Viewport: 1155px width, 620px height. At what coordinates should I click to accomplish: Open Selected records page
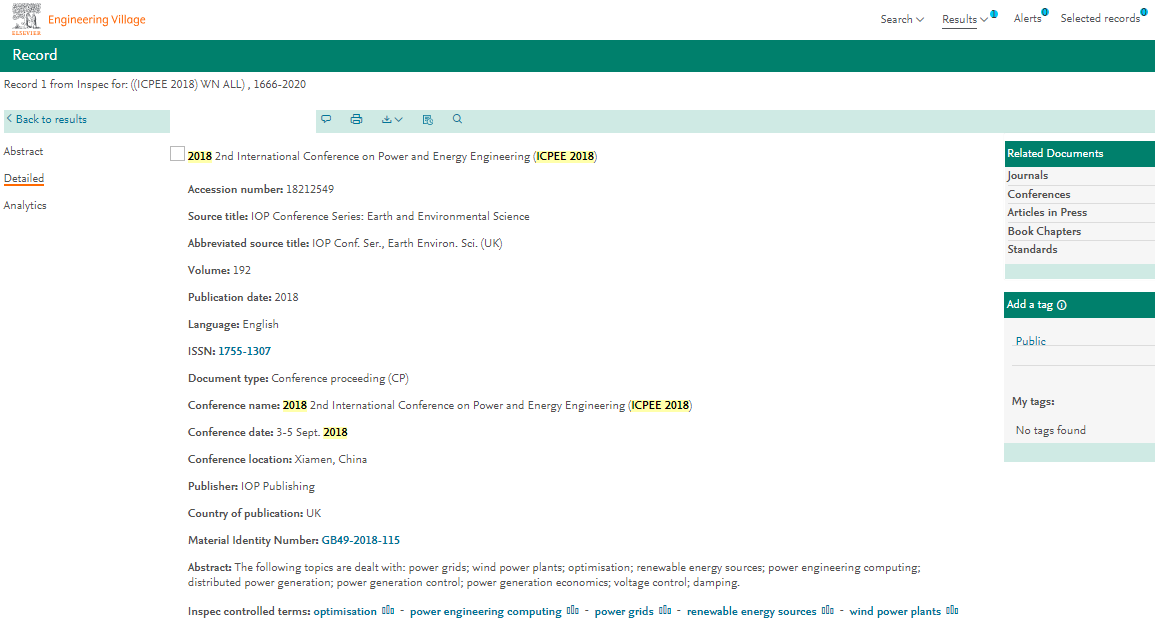click(x=1100, y=18)
